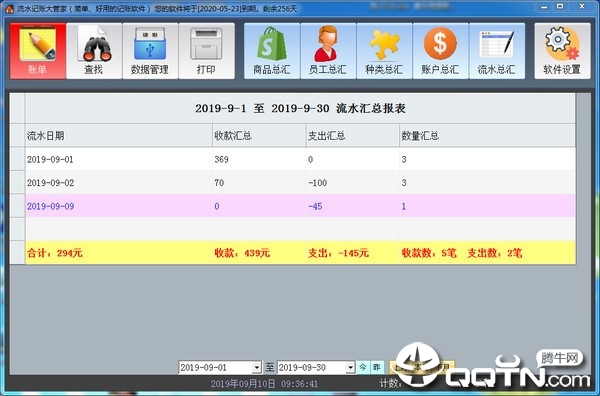Open 软件设置 software settings

tap(562, 51)
